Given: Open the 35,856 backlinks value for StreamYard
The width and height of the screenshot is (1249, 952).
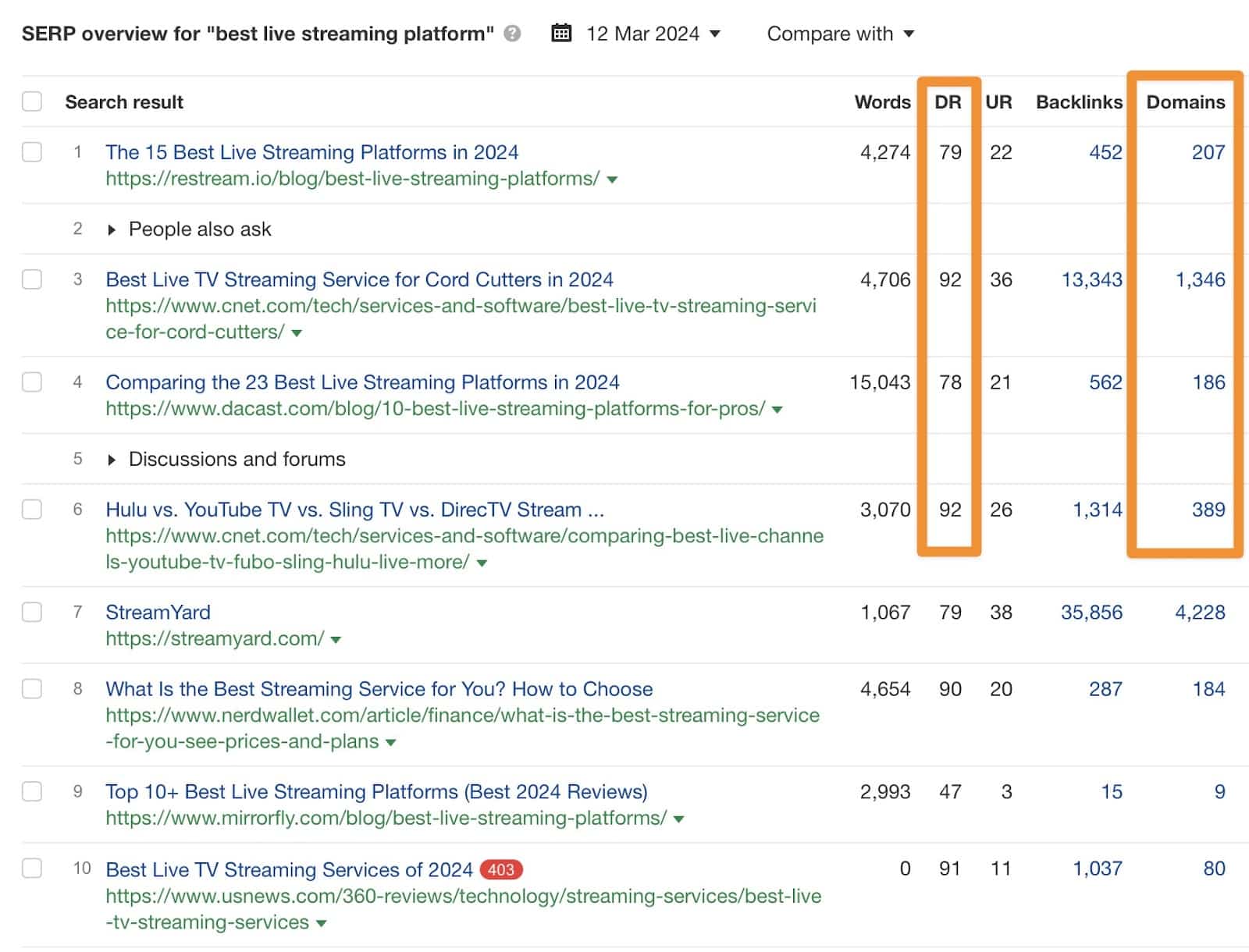Looking at the screenshot, I should (x=1091, y=613).
